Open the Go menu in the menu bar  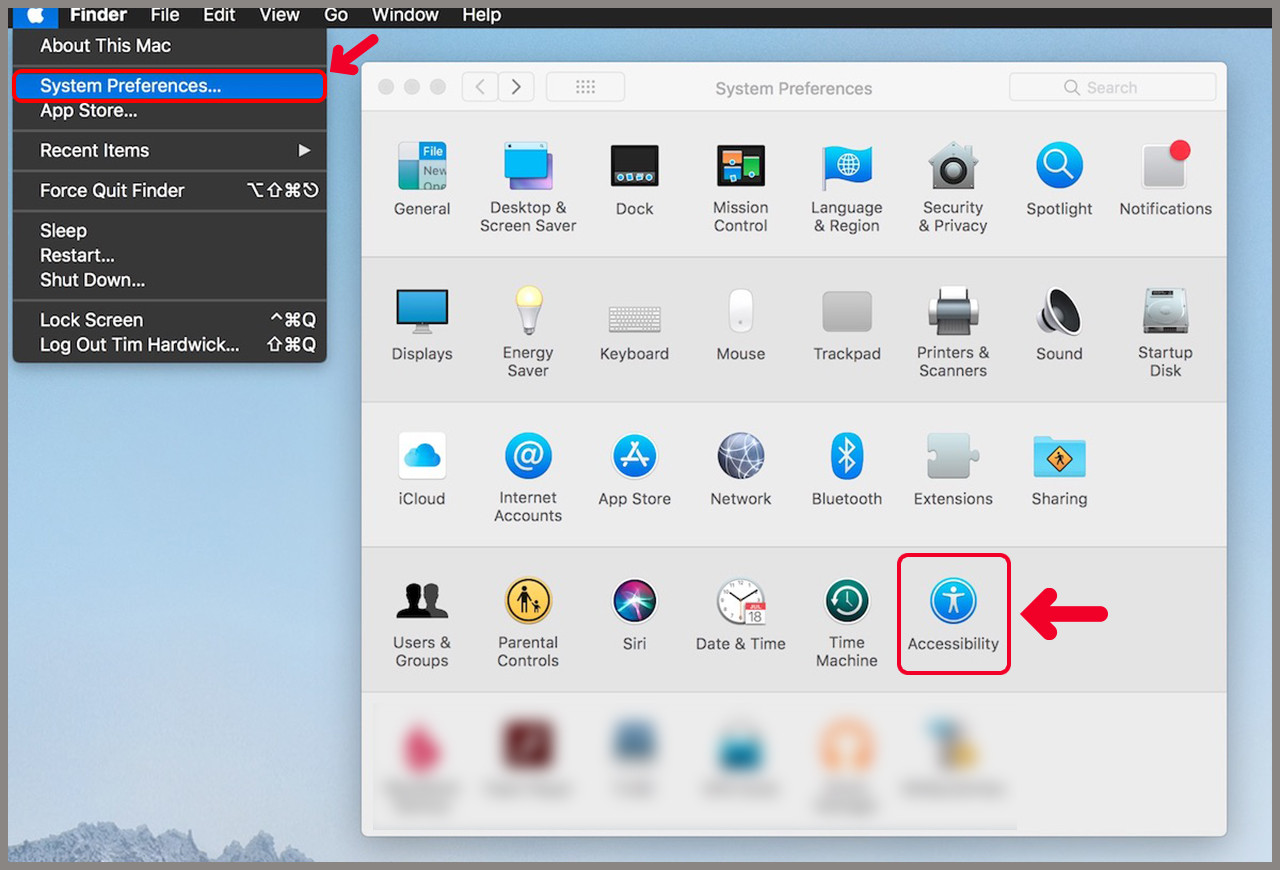coord(336,15)
